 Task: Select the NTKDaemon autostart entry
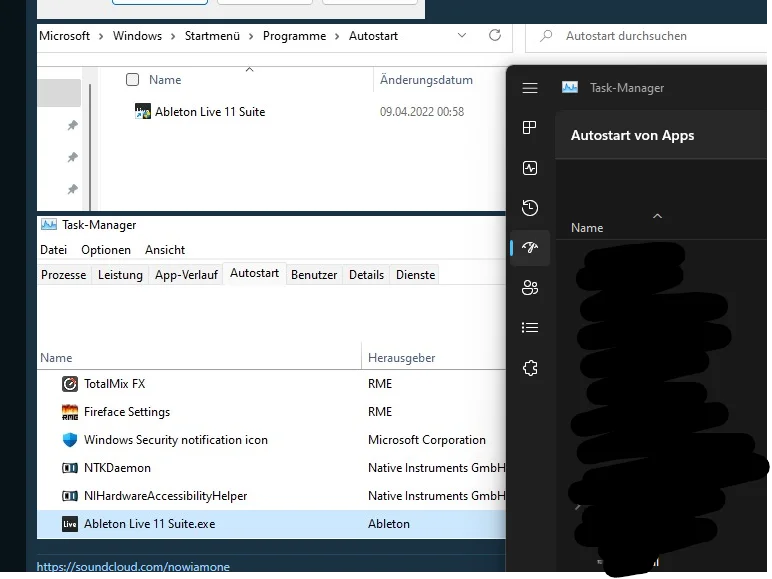271,468
